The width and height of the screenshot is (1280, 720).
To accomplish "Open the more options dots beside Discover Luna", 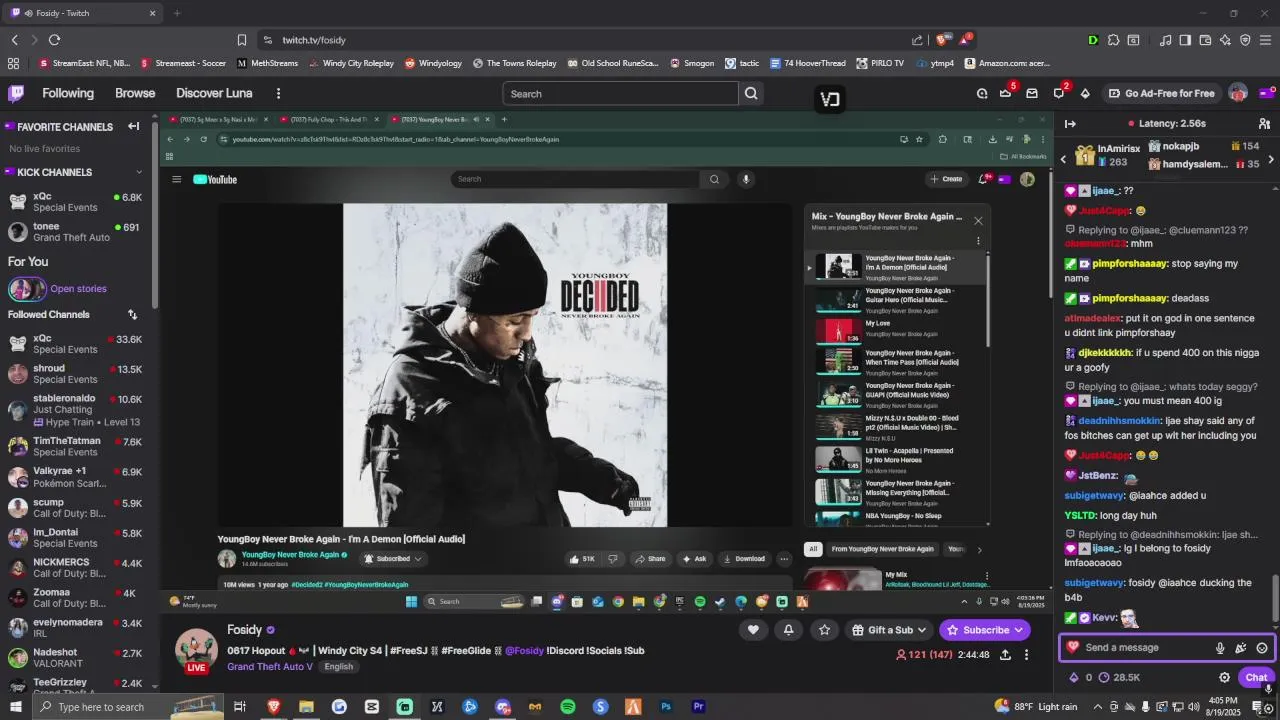I will [278, 93].
